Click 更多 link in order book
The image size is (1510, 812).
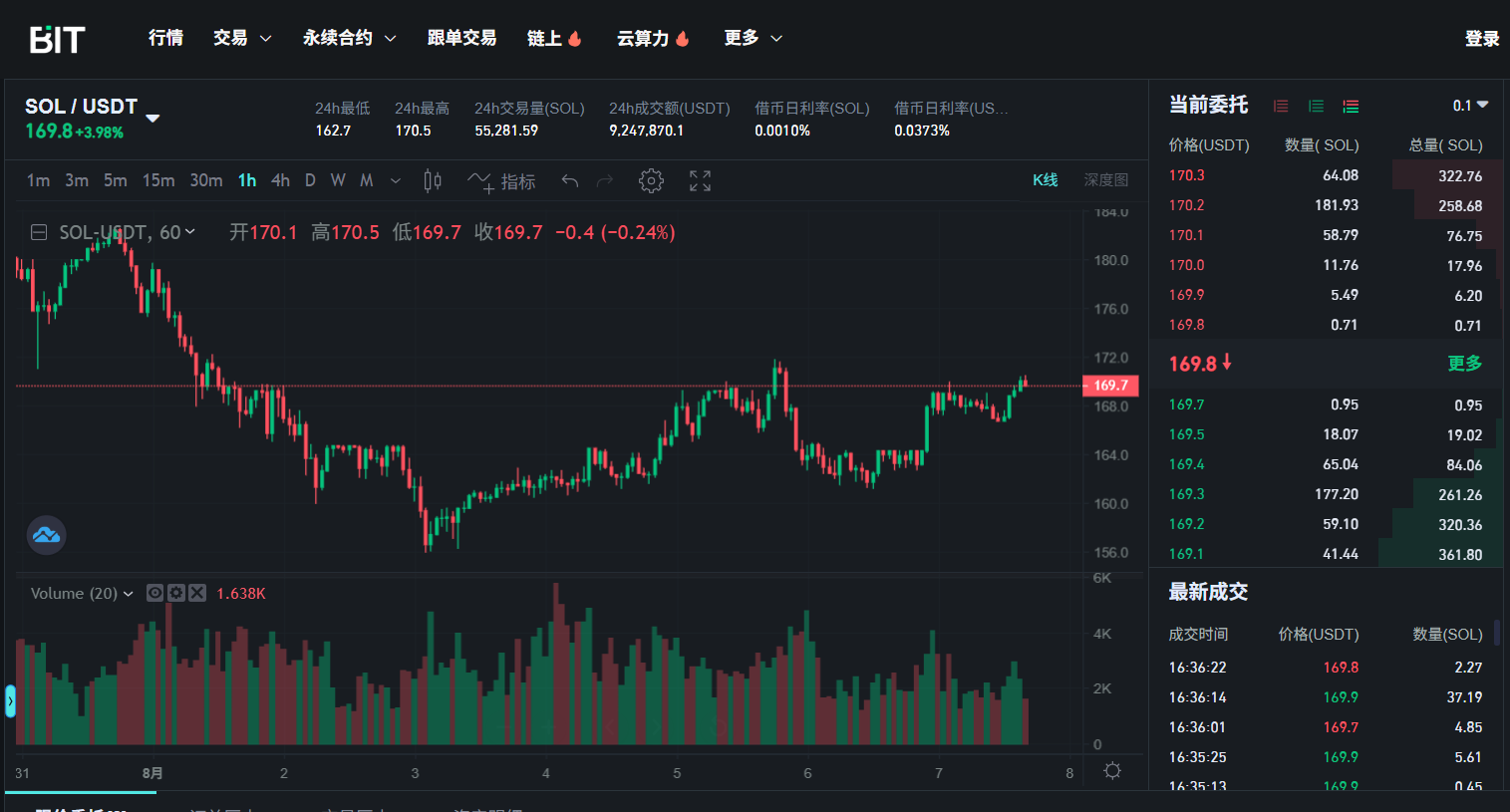(1464, 364)
